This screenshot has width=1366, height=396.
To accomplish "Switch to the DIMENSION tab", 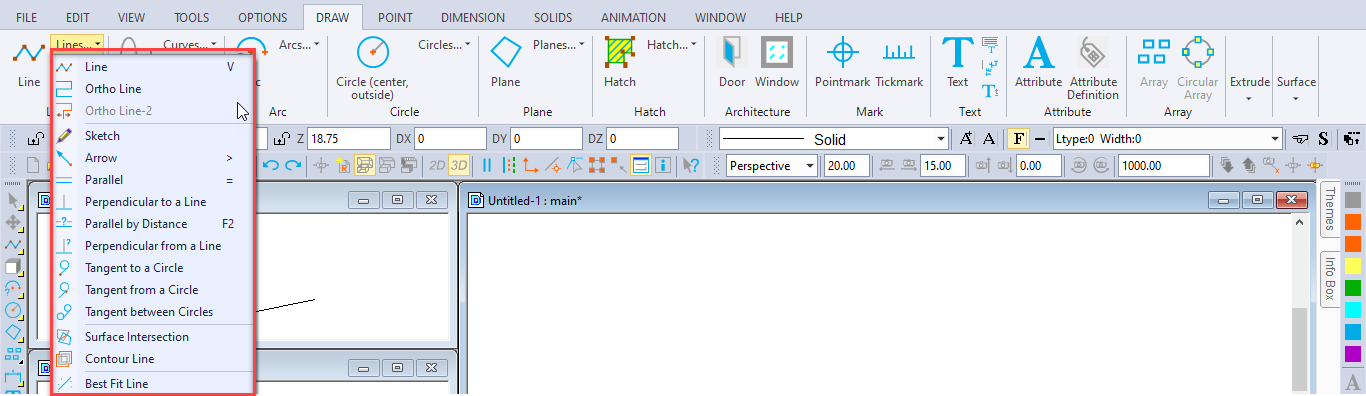I will 473,17.
